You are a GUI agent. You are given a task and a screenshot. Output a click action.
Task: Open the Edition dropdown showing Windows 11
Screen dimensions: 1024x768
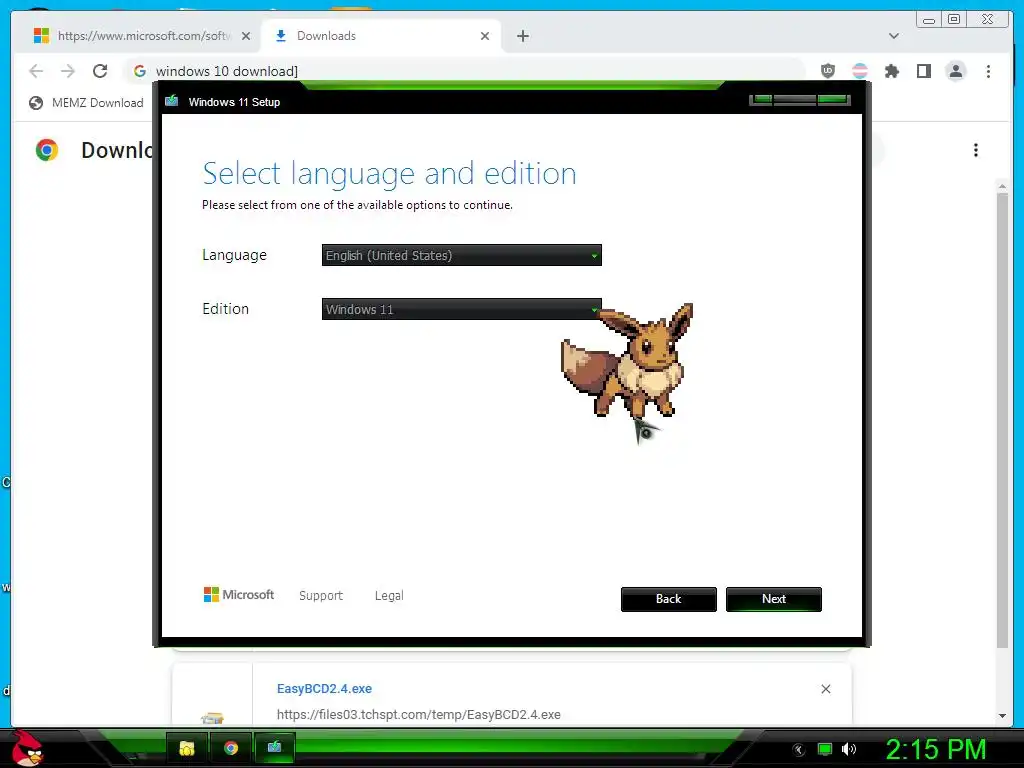click(x=462, y=309)
